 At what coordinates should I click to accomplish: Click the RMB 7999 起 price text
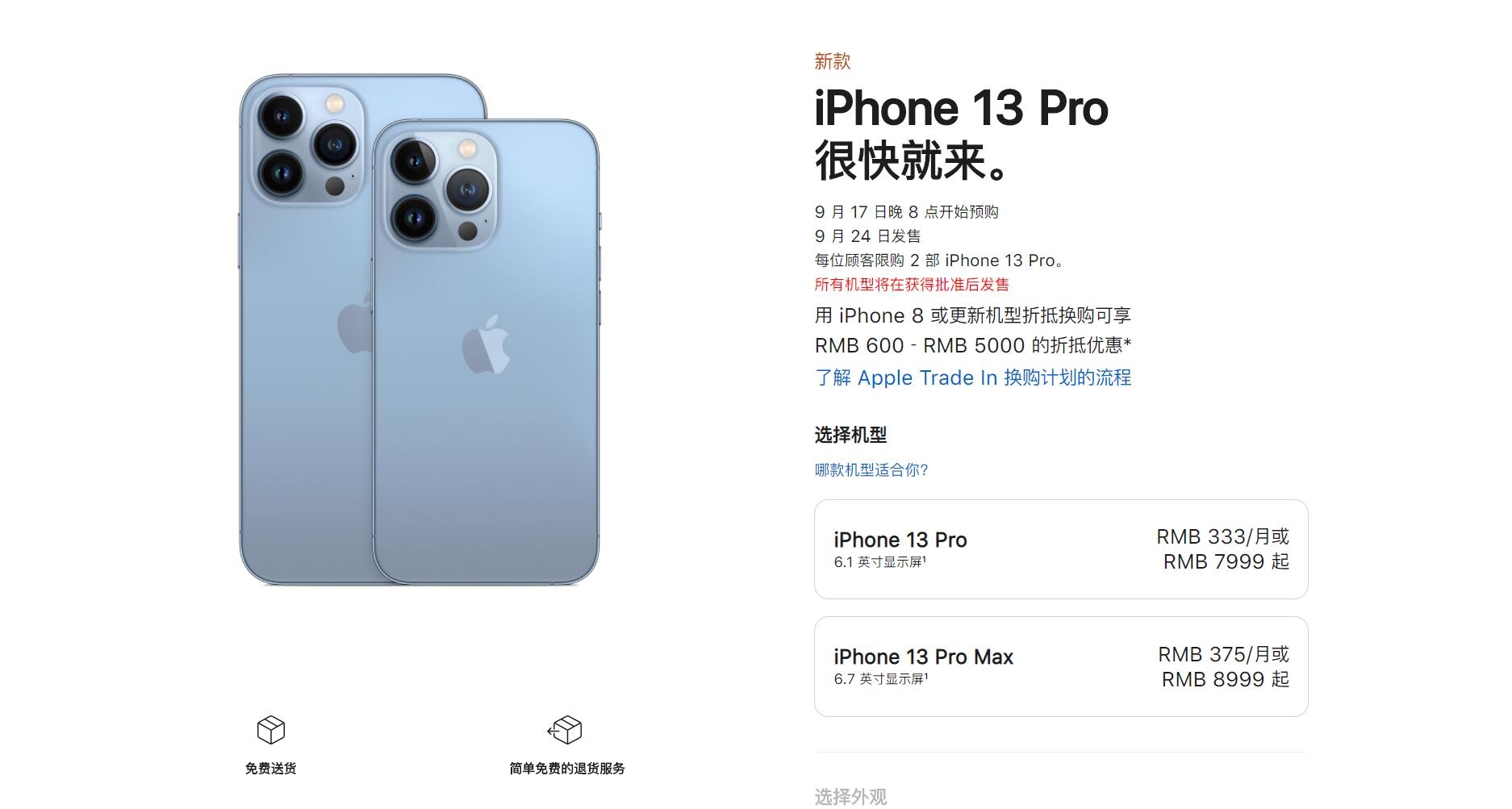point(1226,561)
